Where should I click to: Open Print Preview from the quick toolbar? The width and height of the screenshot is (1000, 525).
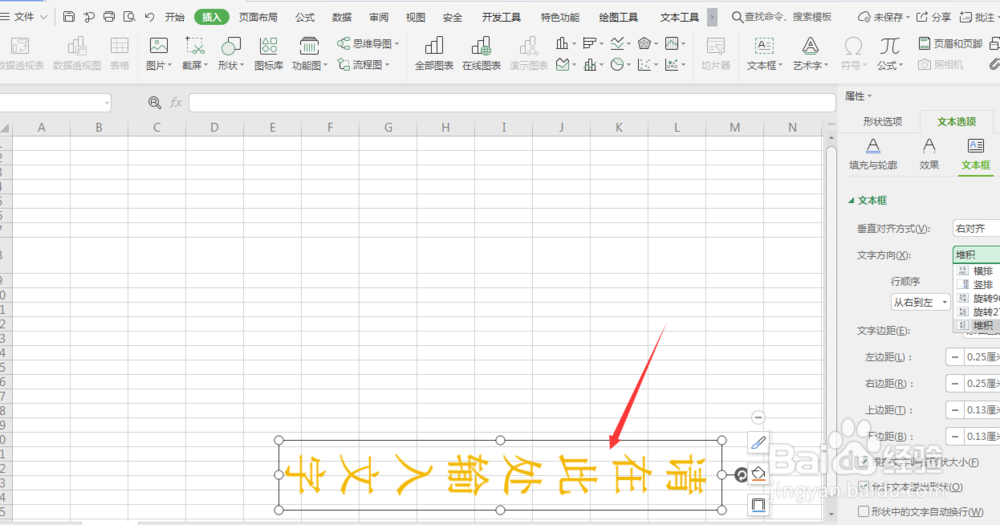129,17
